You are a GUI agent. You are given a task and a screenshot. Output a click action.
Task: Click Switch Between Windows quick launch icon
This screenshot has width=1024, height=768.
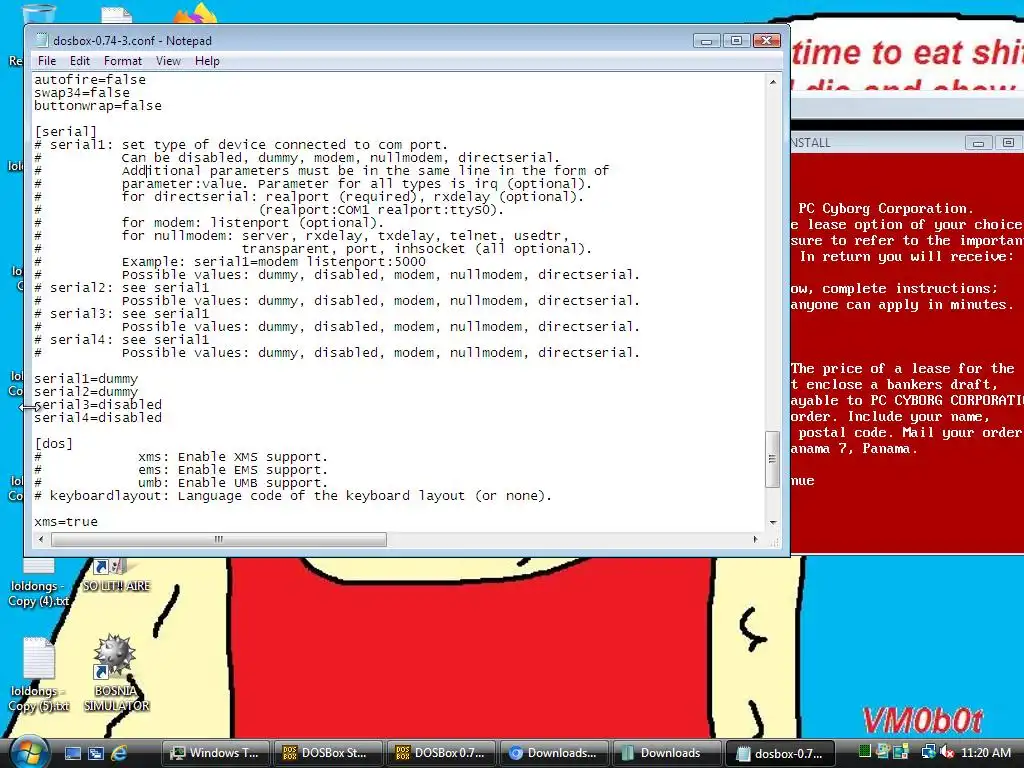click(x=96, y=753)
